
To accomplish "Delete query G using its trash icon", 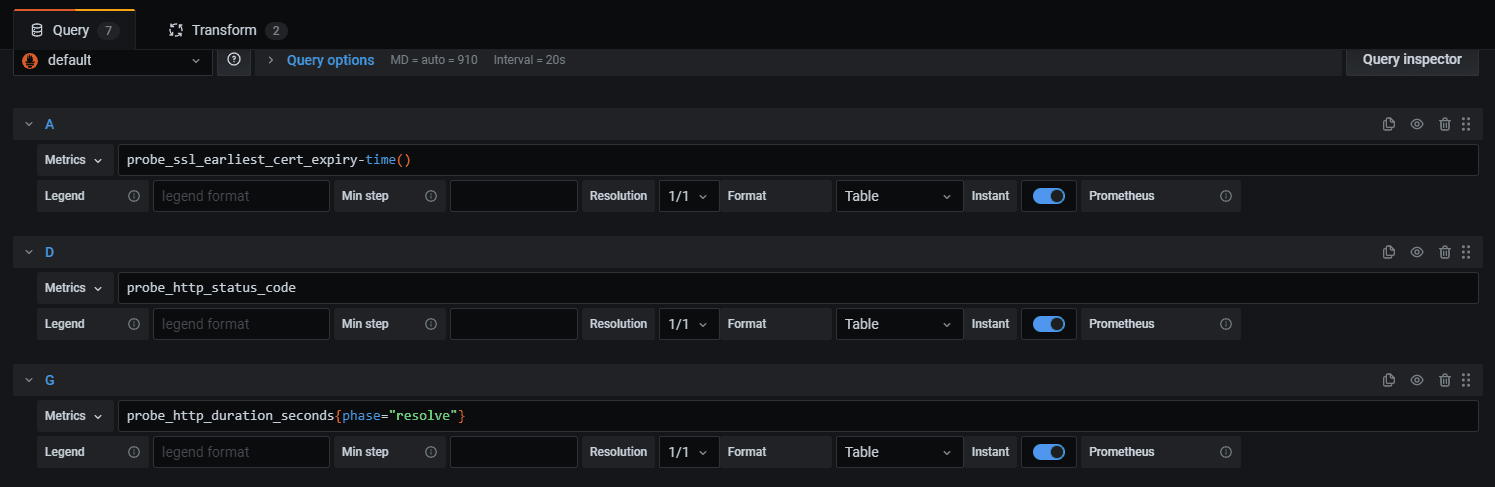I will point(1444,380).
